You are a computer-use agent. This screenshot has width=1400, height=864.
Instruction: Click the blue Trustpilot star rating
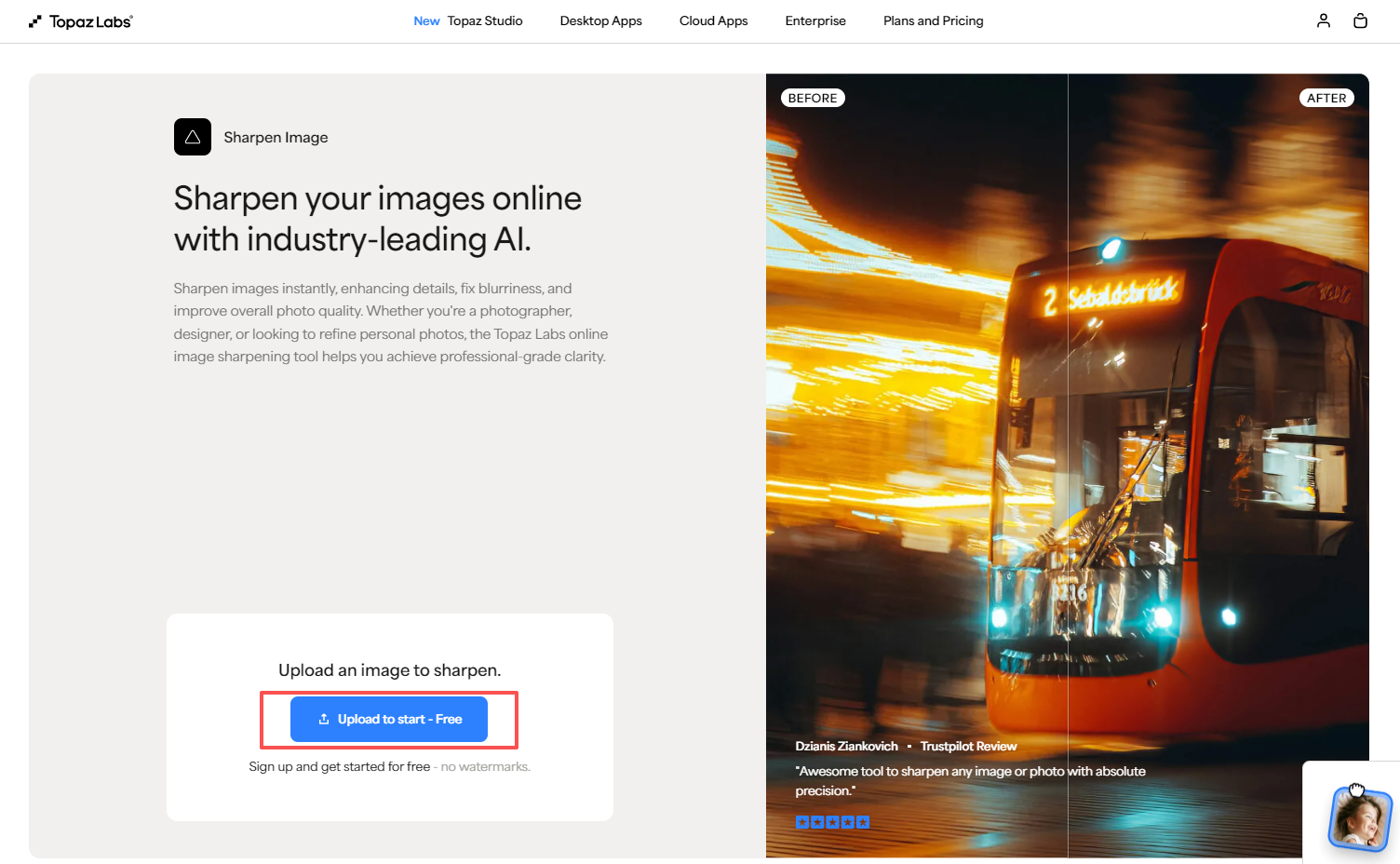click(x=832, y=821)
